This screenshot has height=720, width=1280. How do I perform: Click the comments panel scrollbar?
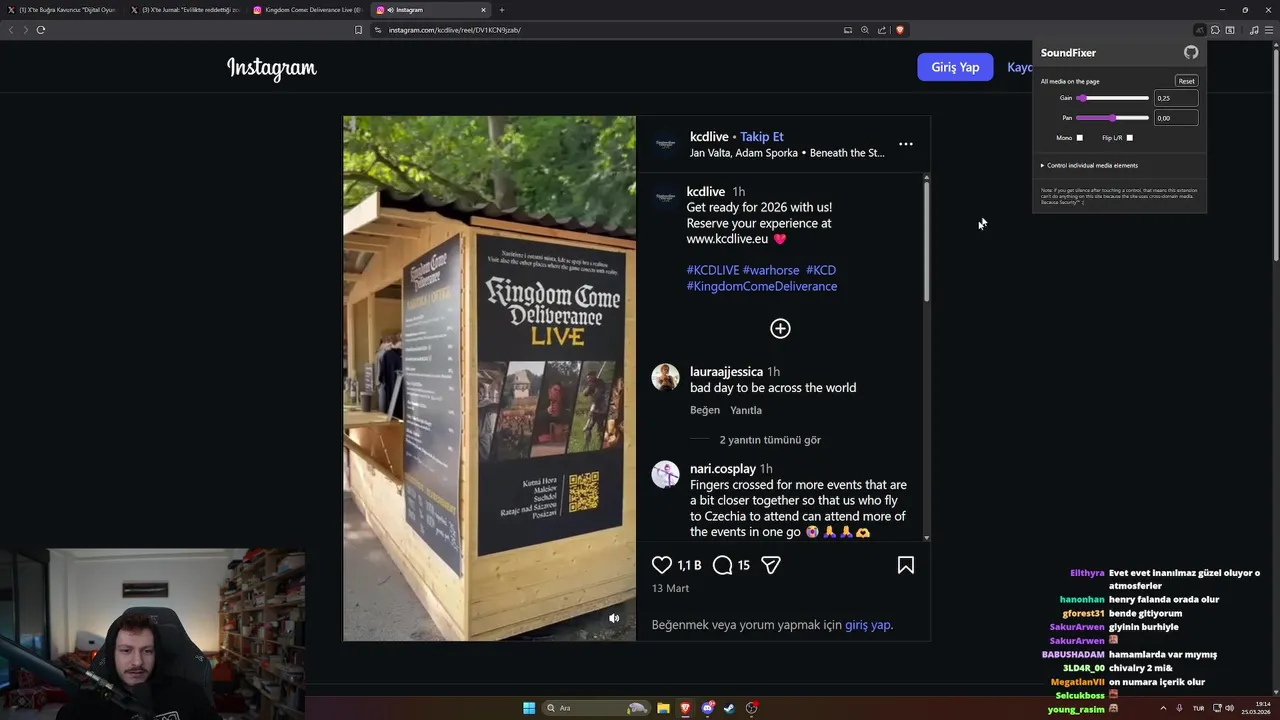927,240
